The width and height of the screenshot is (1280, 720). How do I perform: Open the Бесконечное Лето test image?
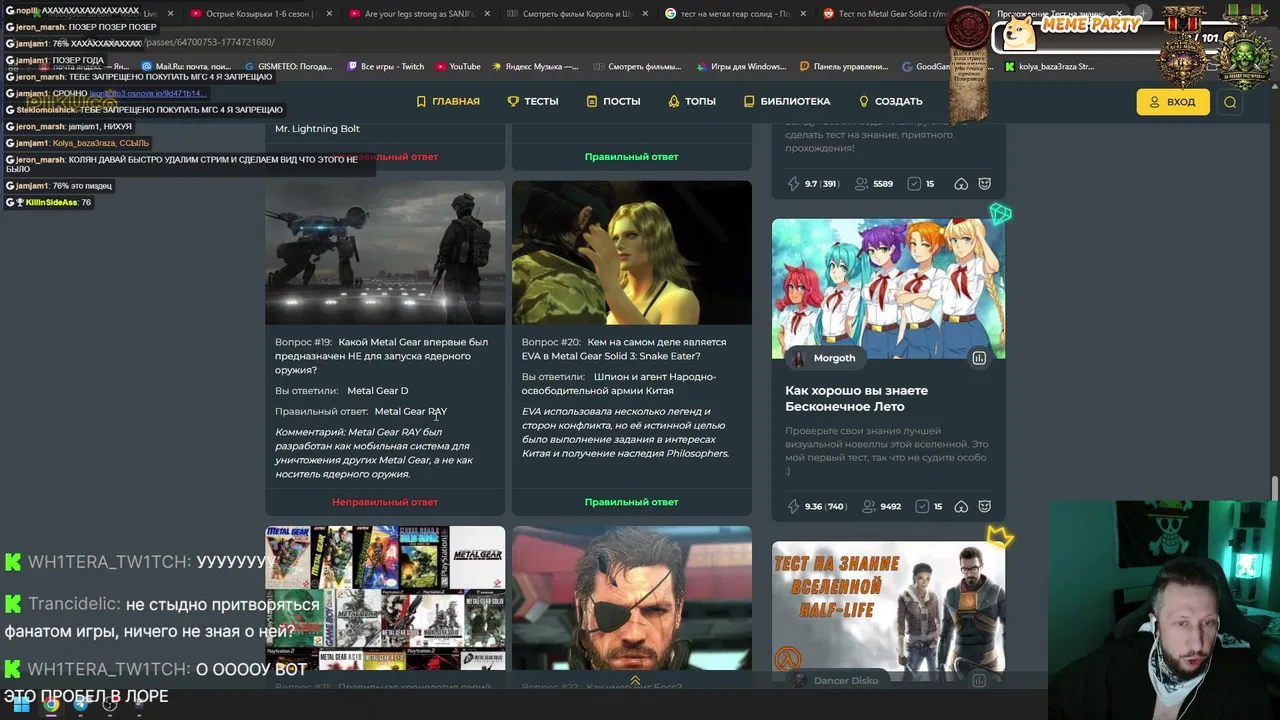coord(888,288)
